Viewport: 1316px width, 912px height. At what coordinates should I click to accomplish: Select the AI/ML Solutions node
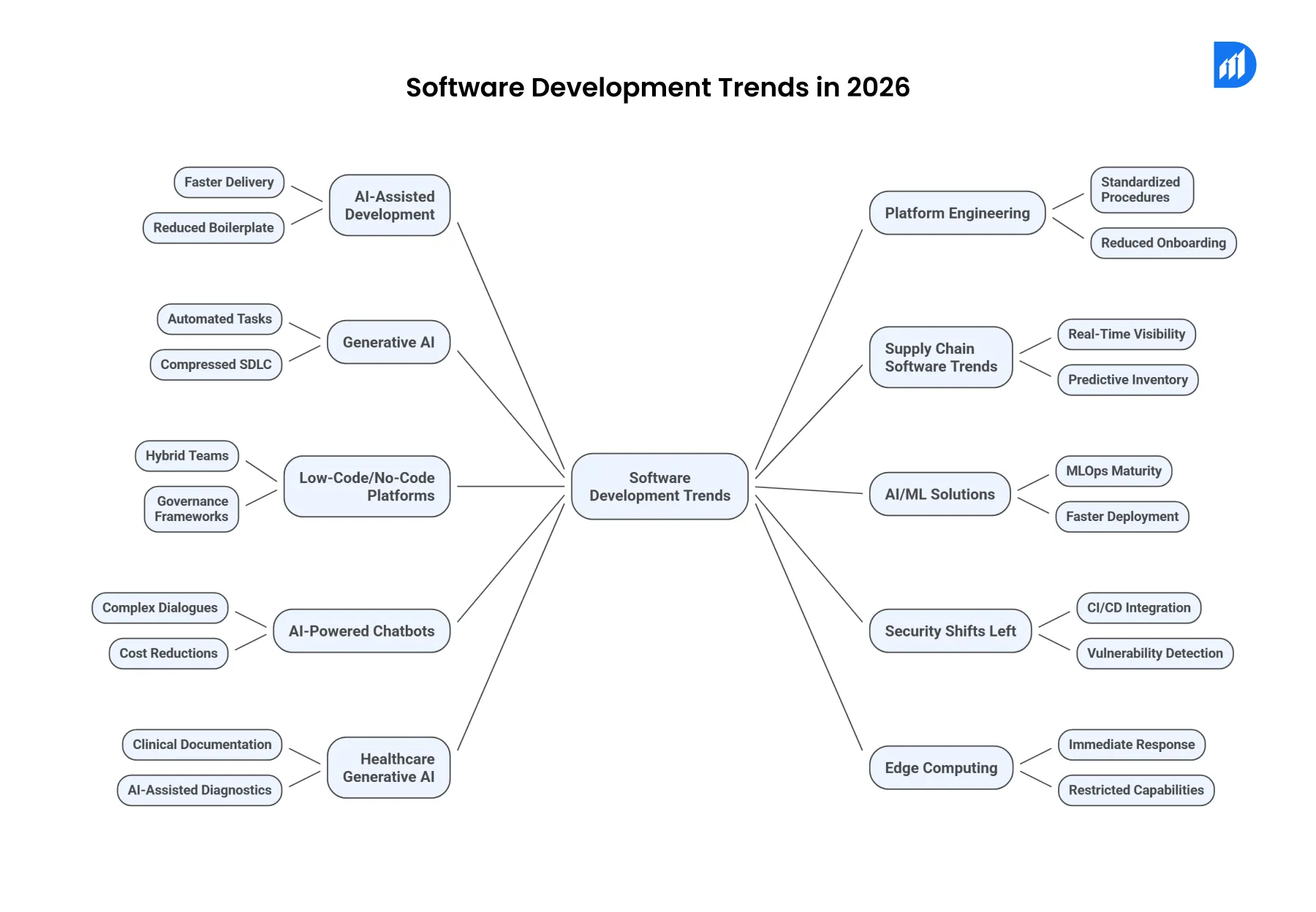click(x=939, y=493)
